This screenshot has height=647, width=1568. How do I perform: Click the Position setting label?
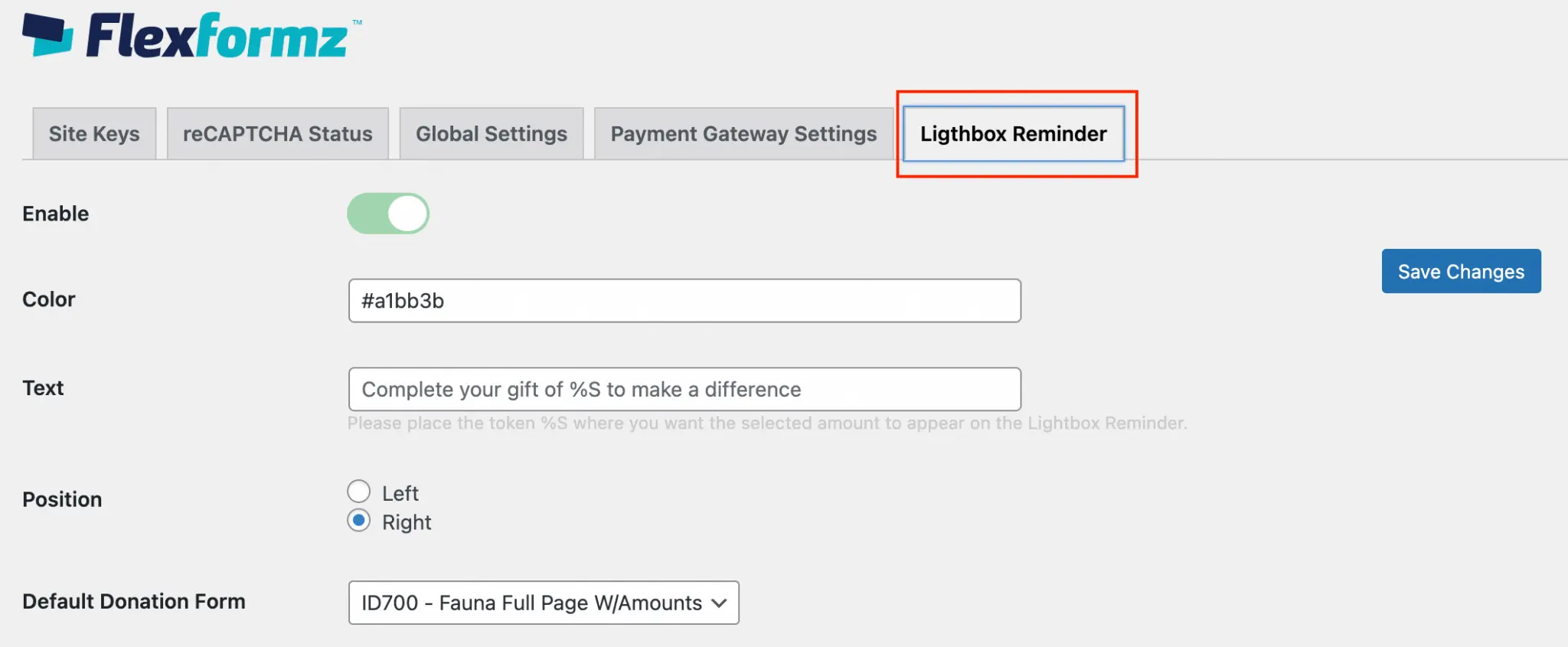pyautogui.click(x=62, y=499)
